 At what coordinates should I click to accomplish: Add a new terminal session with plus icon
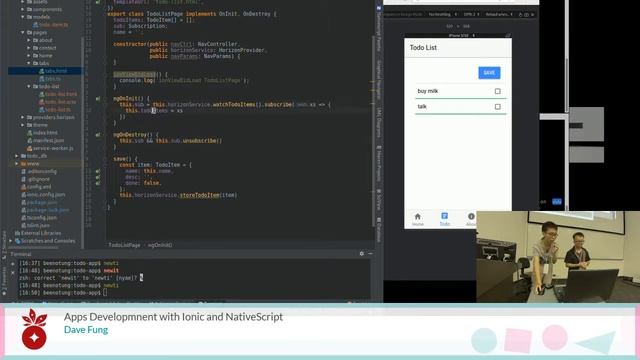13,264
